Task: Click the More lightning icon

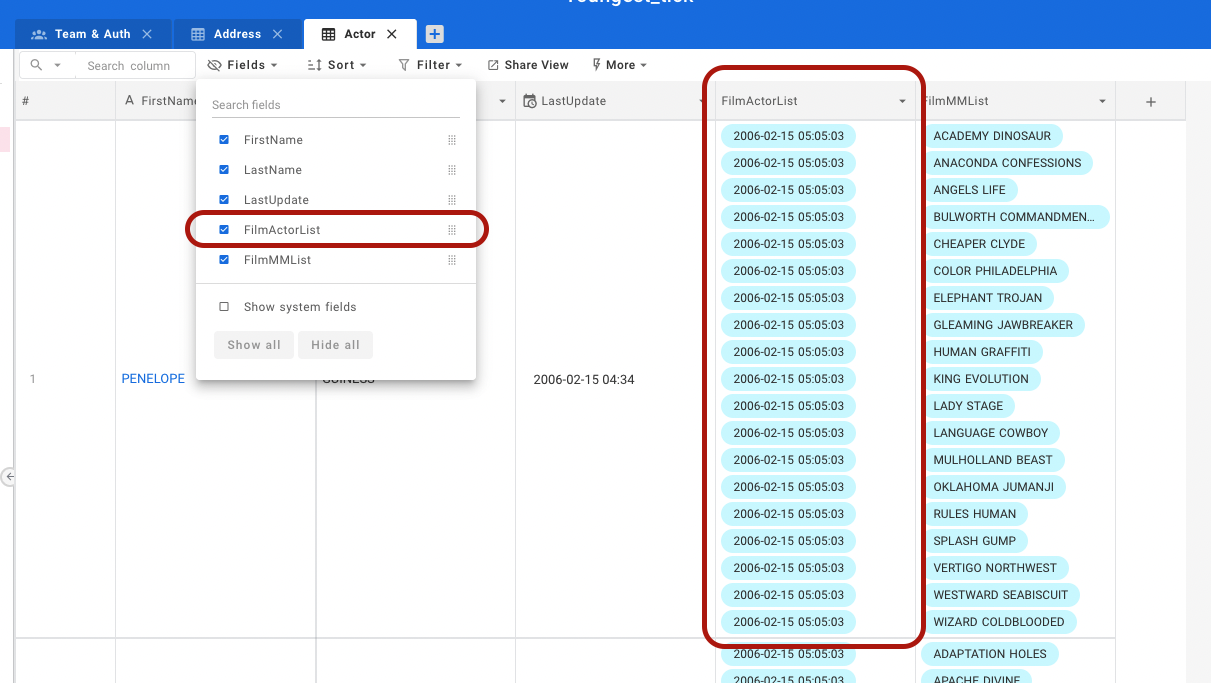Action: pyautogui.click(x=597, y=65)
